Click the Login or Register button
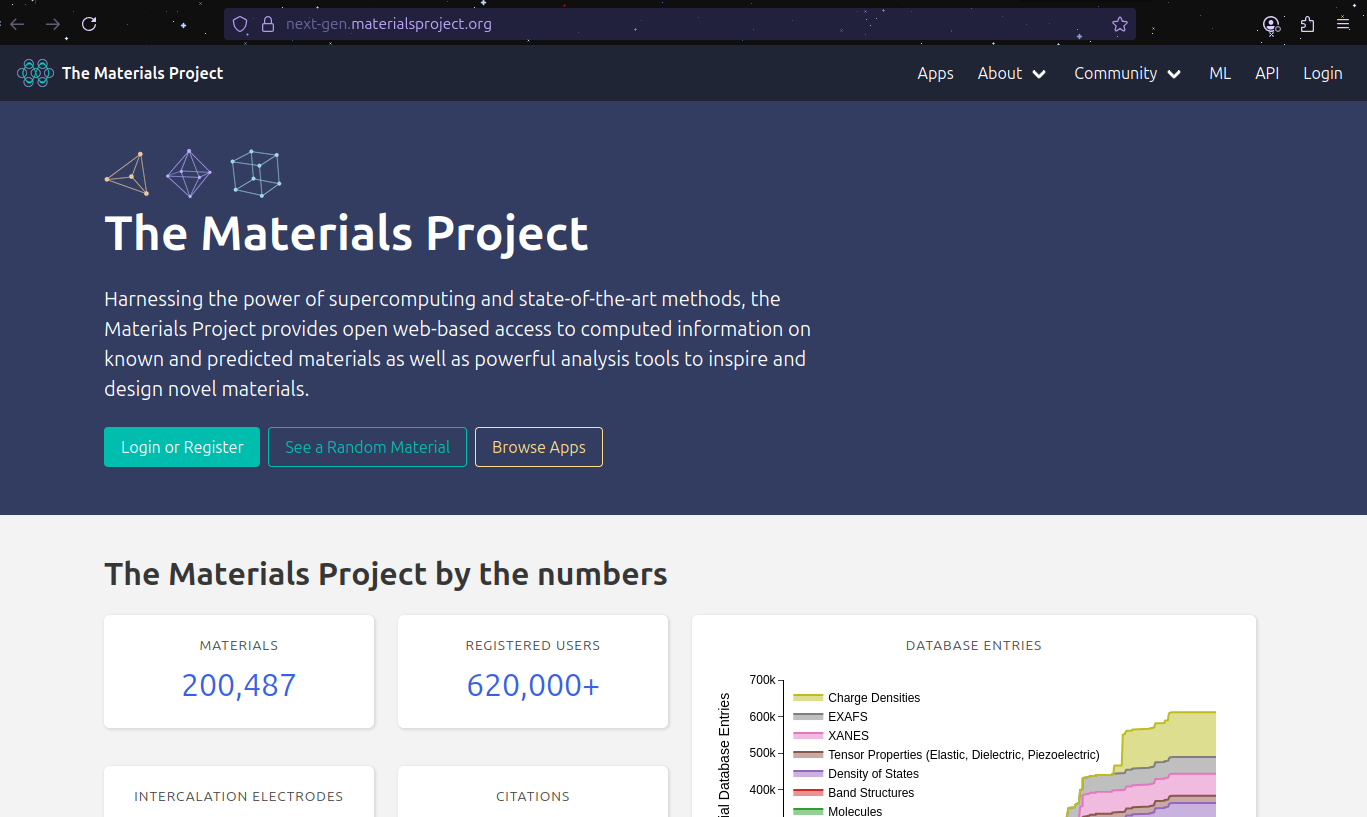 [x=182, y=447]
